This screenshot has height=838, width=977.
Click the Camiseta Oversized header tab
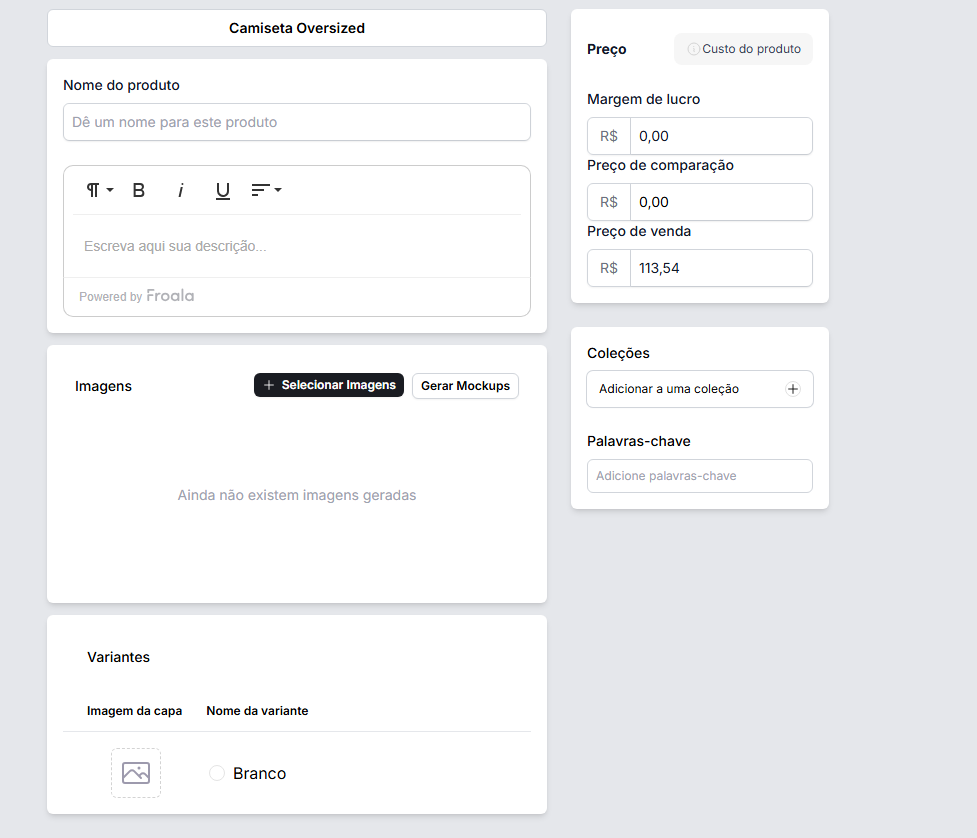[x=297, y=28]
